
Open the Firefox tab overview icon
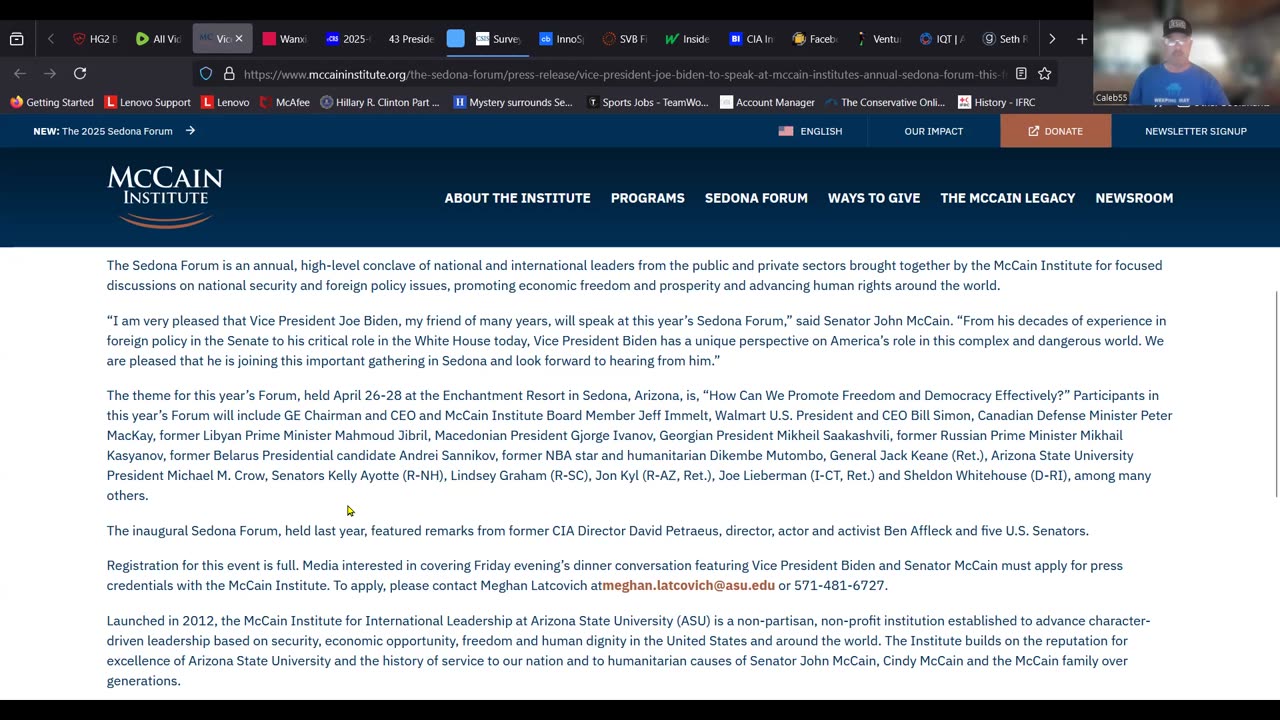pos(16,39)
